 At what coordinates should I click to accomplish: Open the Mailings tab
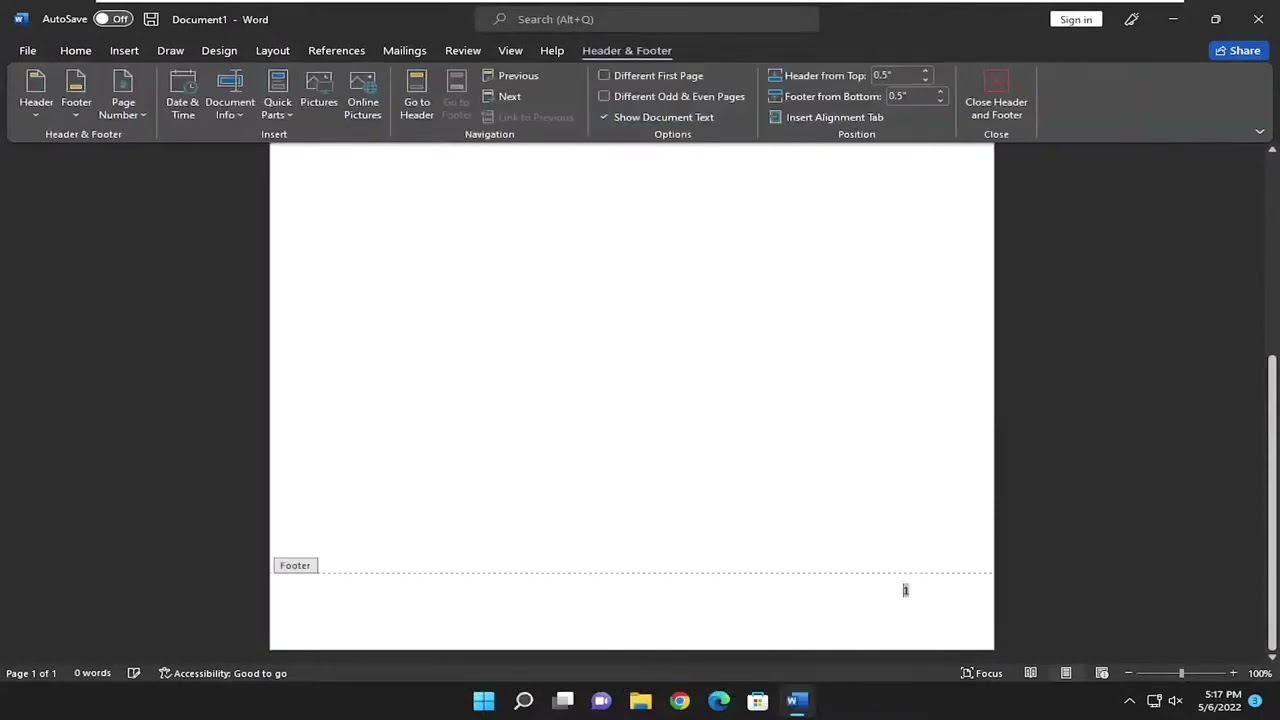point(404,50)
